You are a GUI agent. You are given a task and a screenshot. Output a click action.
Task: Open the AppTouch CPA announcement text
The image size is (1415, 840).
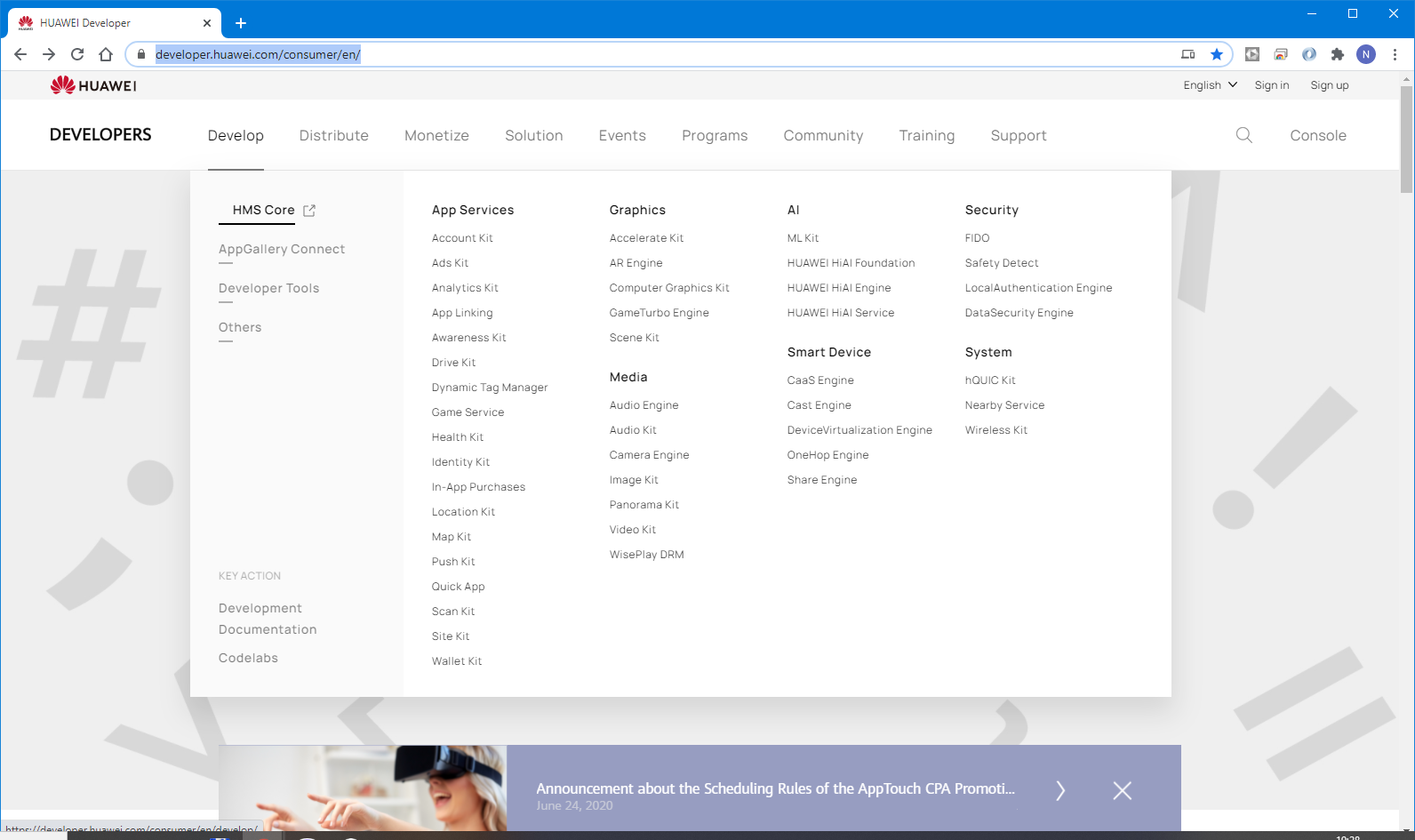click(x=775, y=788)
